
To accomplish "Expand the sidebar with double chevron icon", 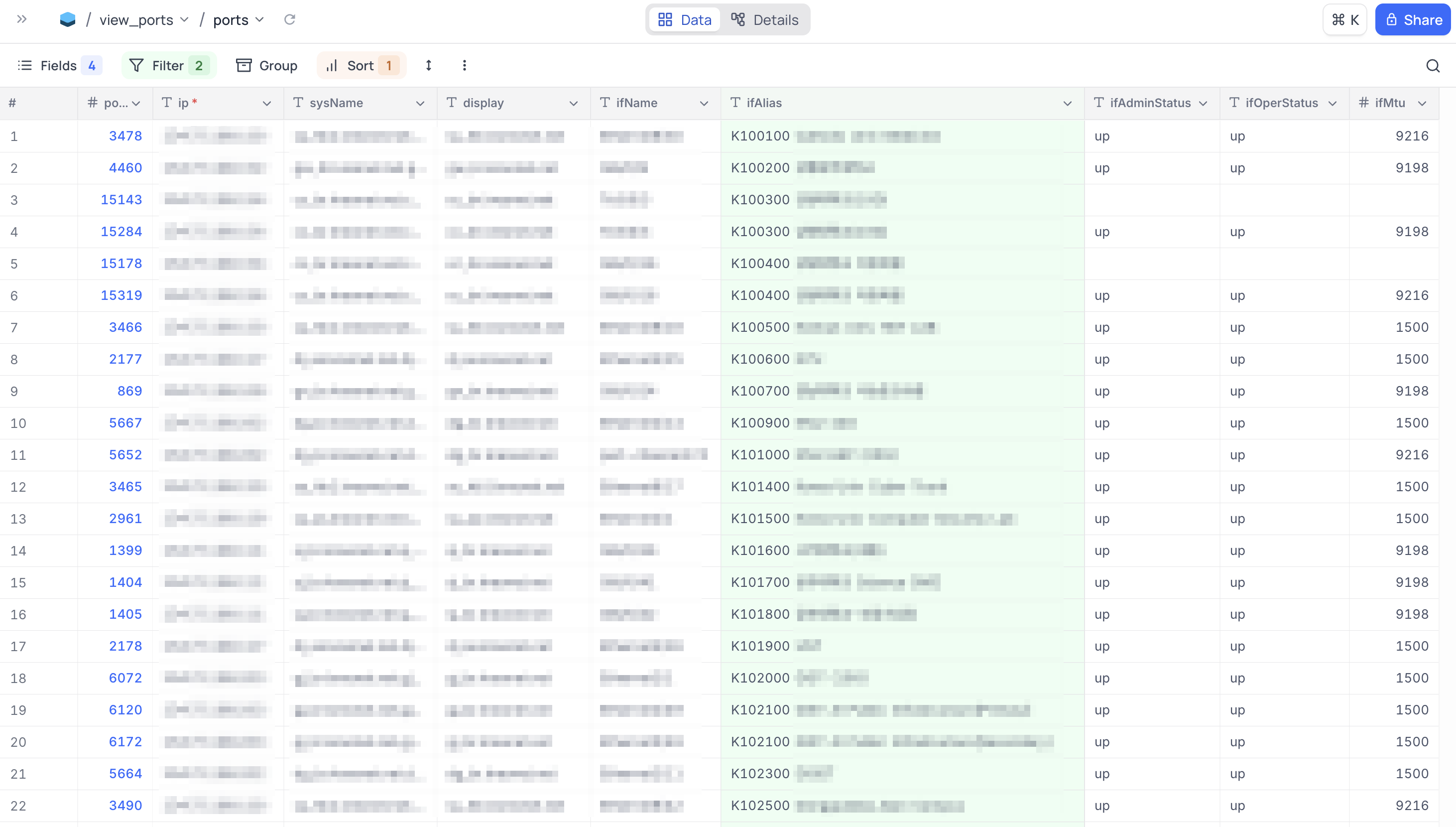I will tap(21, 19).
